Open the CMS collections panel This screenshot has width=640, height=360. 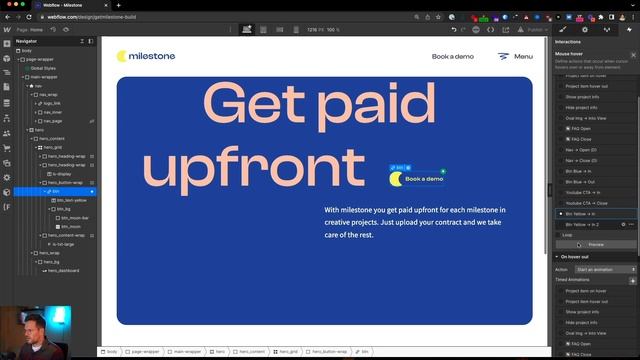coord(7,103)
